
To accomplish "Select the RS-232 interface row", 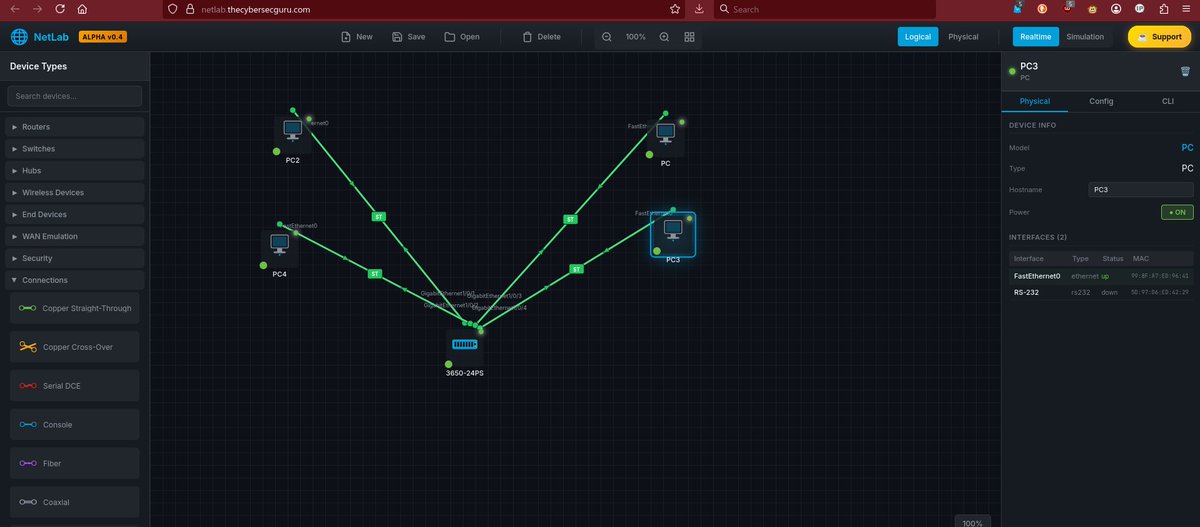I will pos(1101,292).
